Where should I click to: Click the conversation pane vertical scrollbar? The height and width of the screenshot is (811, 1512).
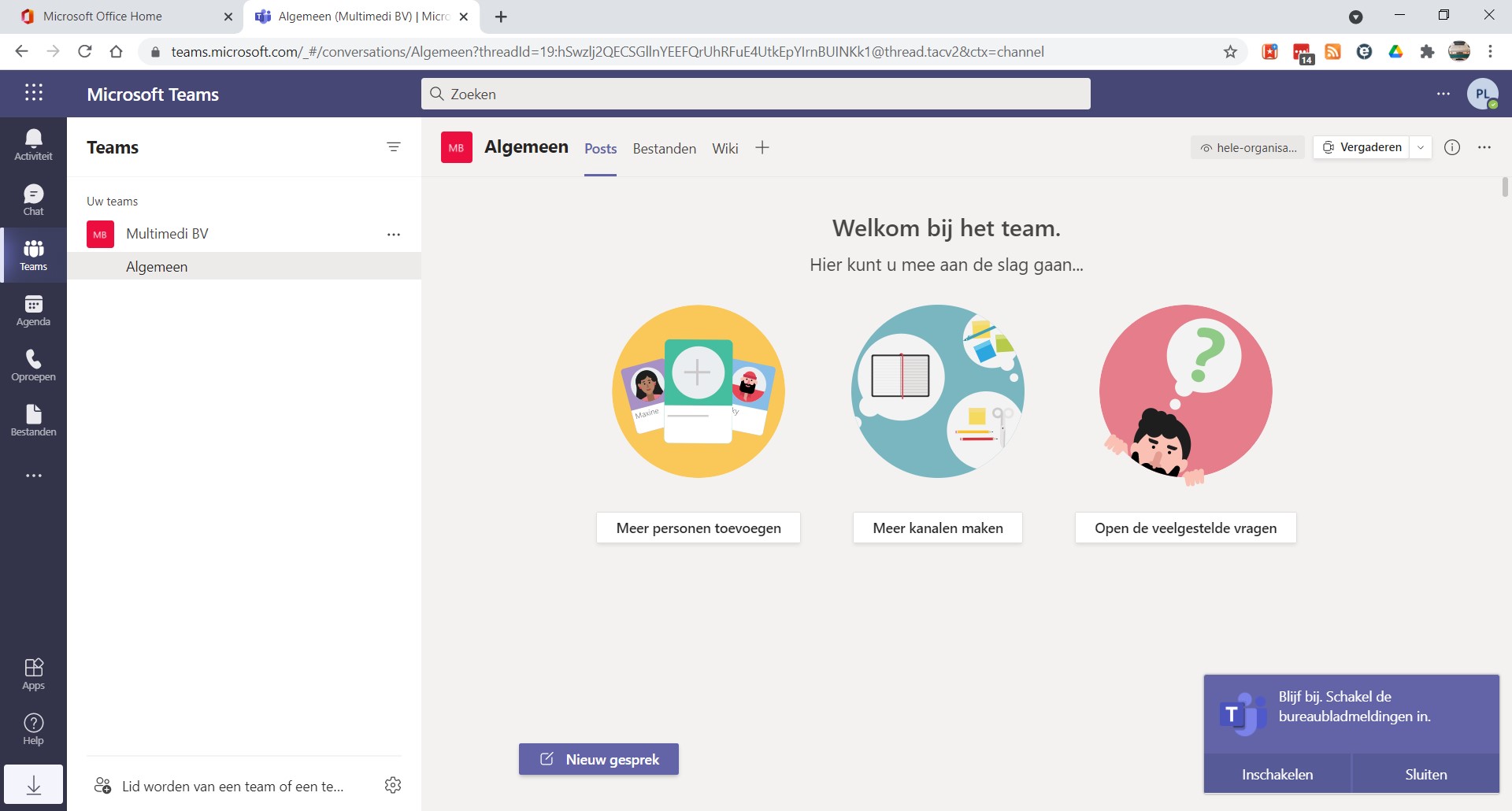point(1505,187)
